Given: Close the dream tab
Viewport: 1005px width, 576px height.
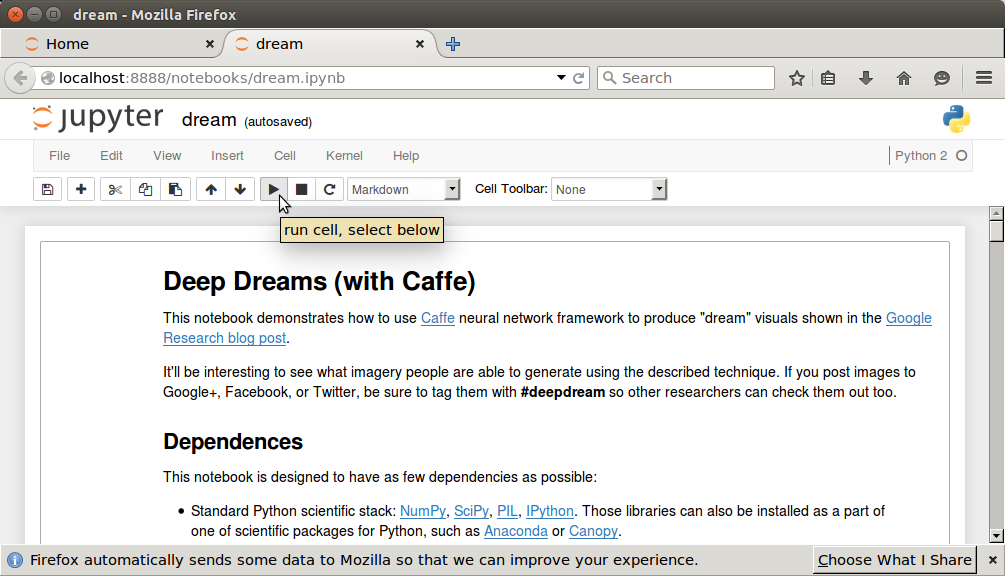Looking at the screenshot, I should (420, 44).
